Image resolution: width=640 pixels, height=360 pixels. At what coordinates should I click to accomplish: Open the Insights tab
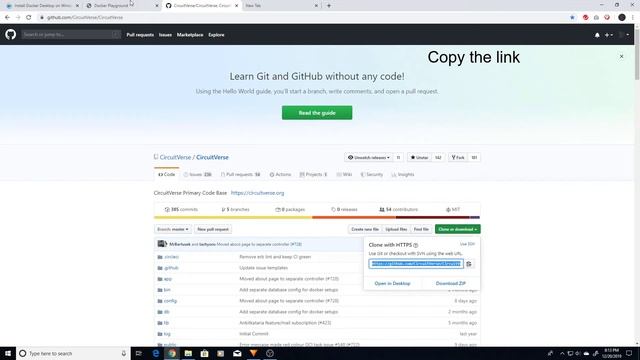point(403,175)
